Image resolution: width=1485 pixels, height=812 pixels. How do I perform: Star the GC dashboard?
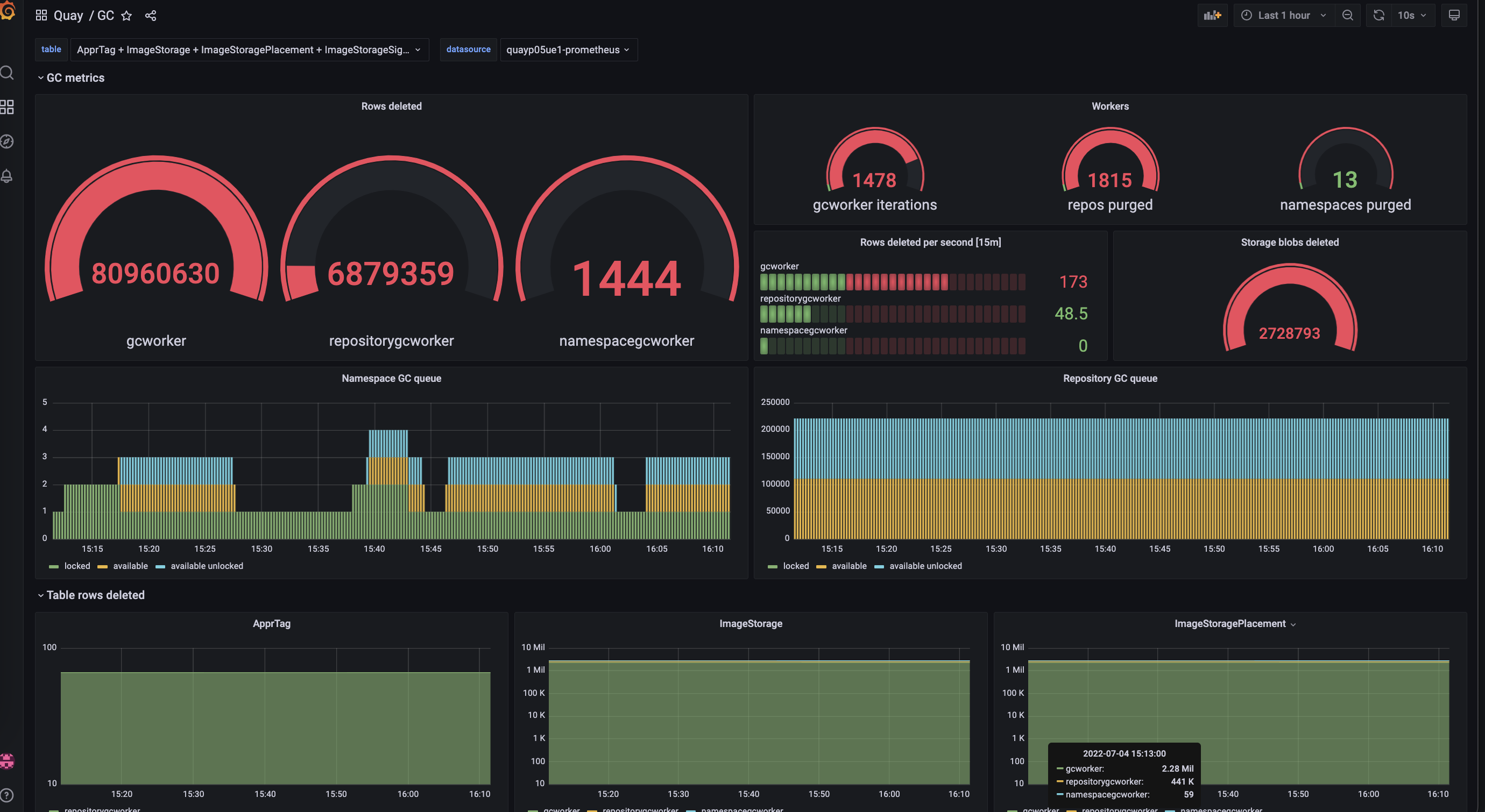coord(126,16)
